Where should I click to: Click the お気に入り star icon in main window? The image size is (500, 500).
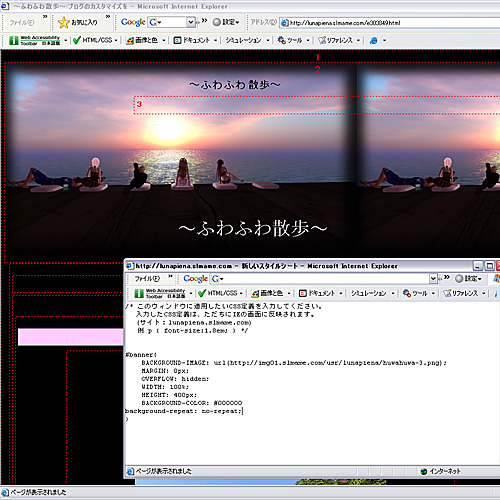pos(63,23)
